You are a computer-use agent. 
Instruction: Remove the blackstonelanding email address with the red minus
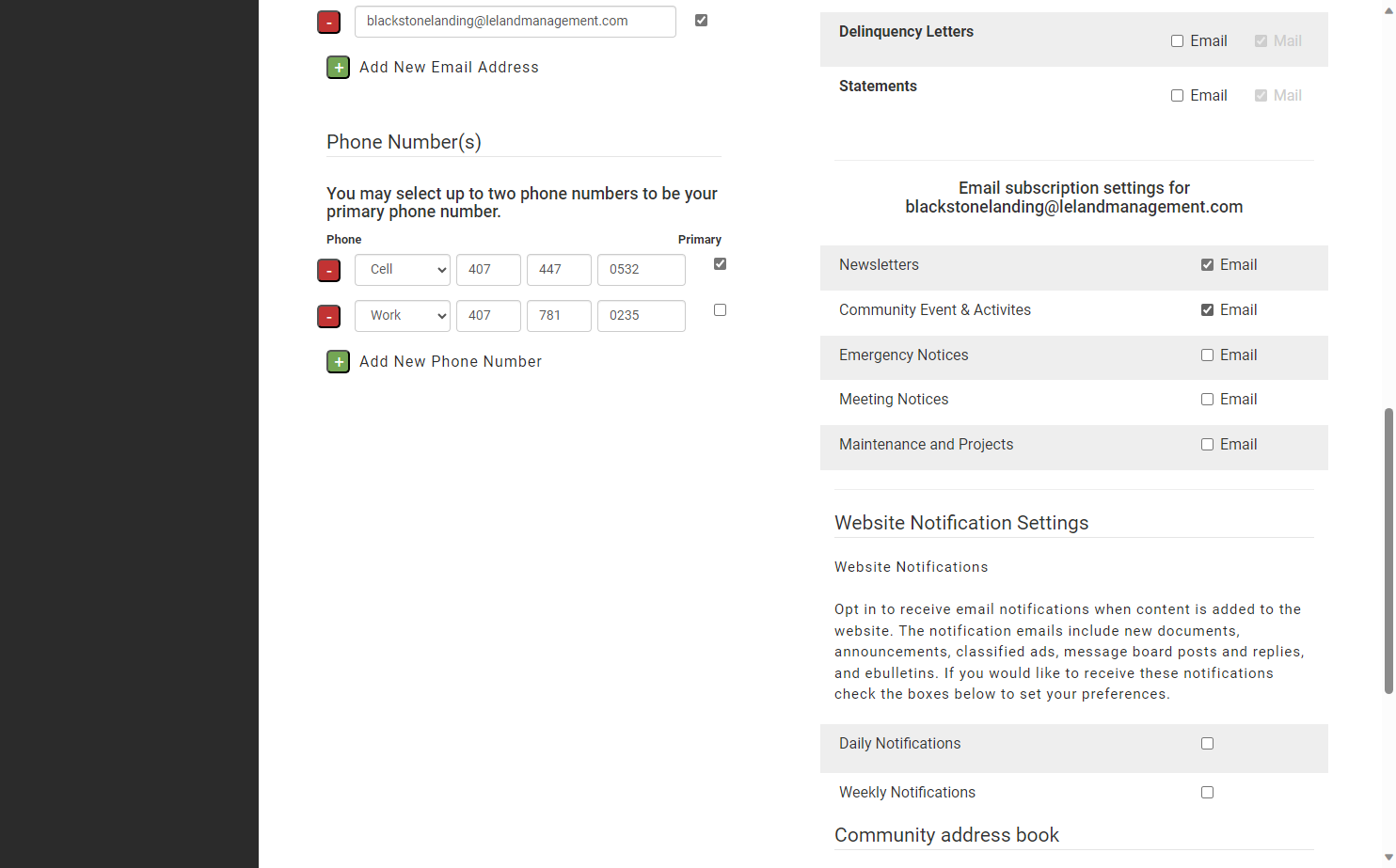click(328, 22)
